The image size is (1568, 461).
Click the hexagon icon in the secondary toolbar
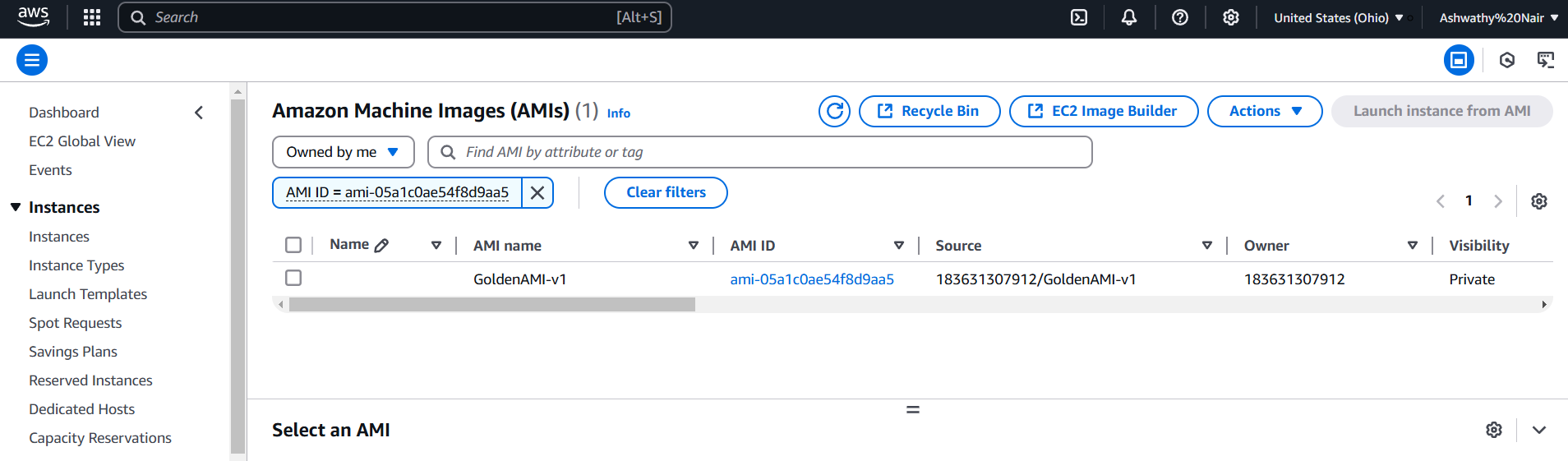click(1506, 60)
